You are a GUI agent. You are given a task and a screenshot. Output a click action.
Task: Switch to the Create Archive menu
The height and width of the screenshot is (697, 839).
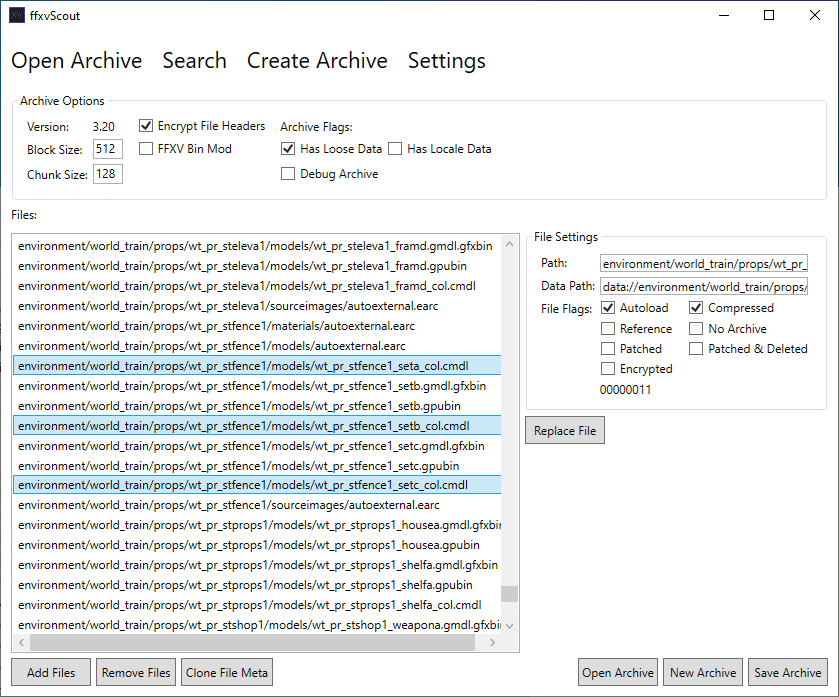317,61
